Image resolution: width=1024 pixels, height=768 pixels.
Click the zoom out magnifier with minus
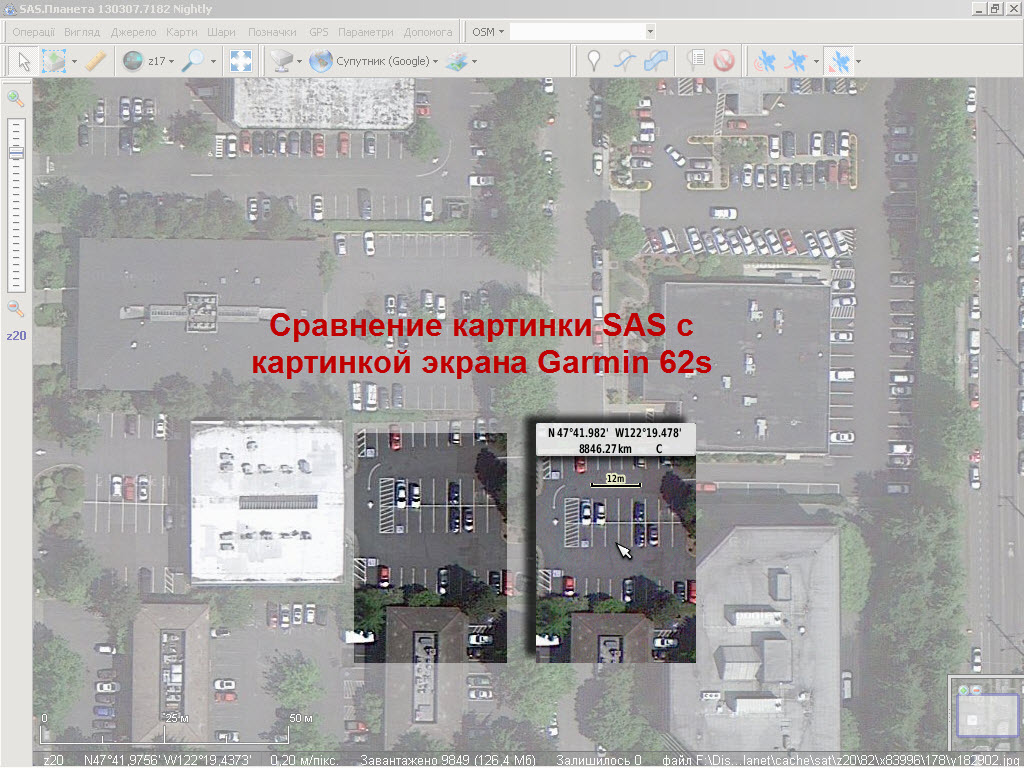15,309
